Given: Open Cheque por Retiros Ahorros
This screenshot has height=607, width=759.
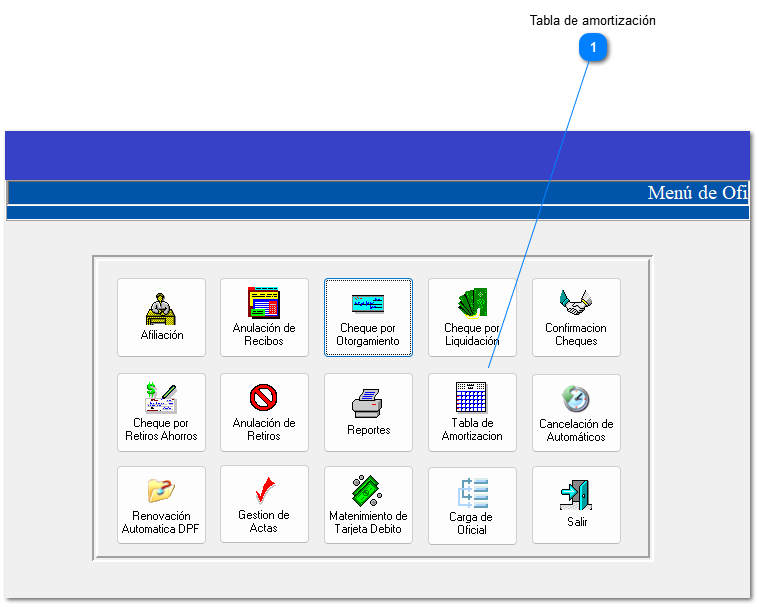Looking at the screenshot, I should point(161,412).
